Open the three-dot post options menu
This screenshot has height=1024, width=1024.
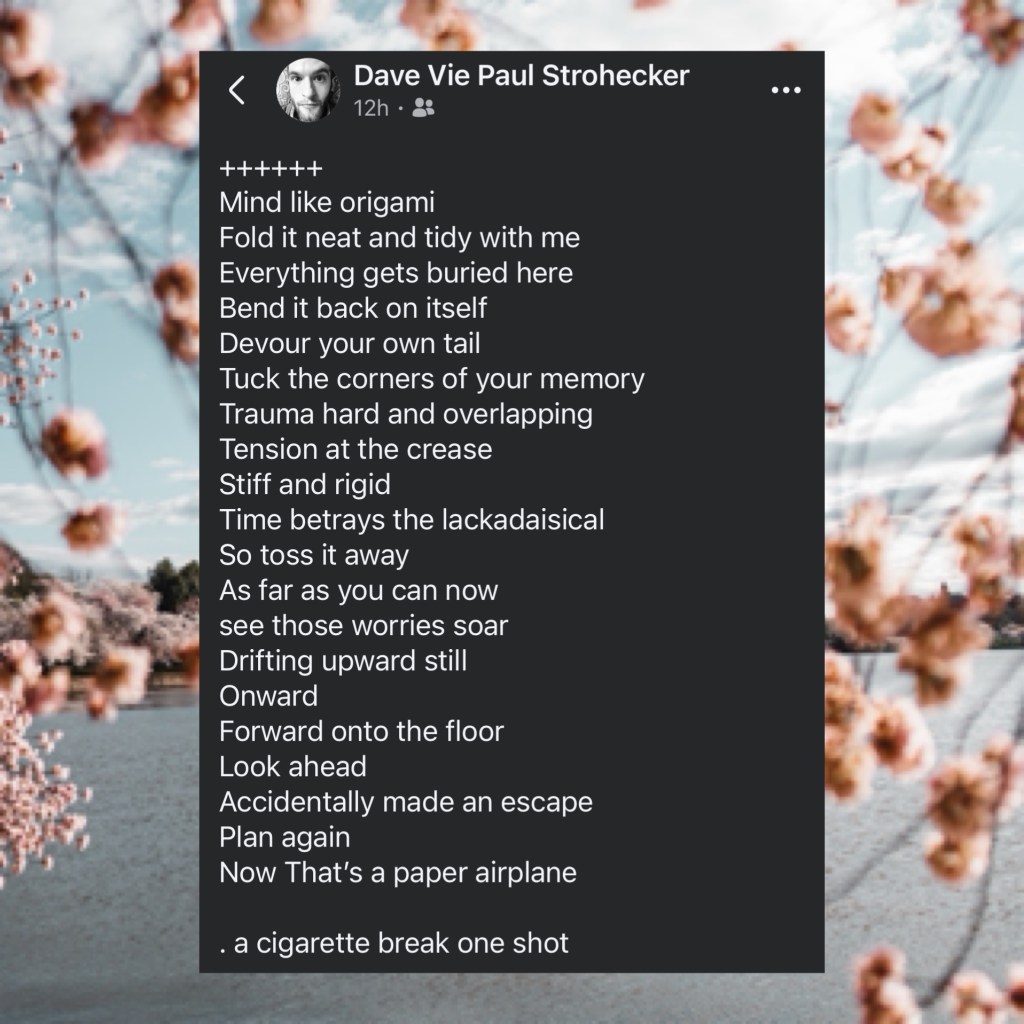point(786,90)
